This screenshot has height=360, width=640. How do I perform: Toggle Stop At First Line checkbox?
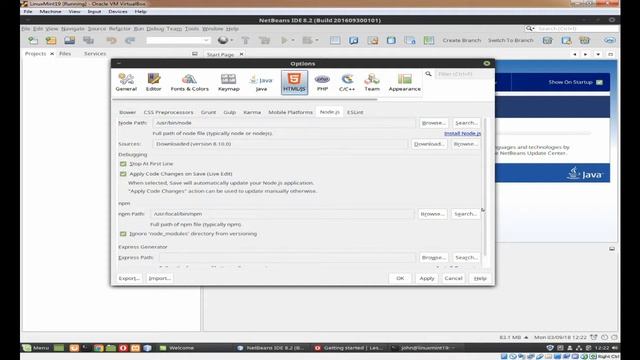coord(123,164)
